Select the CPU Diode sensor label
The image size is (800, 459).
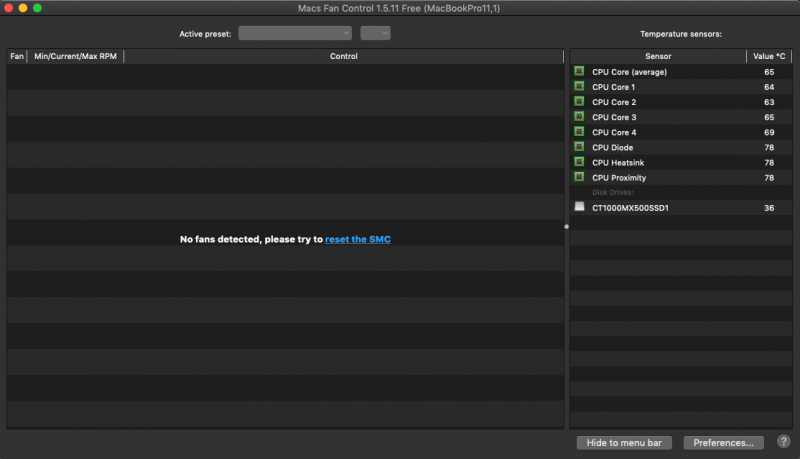tap(612, 147)
